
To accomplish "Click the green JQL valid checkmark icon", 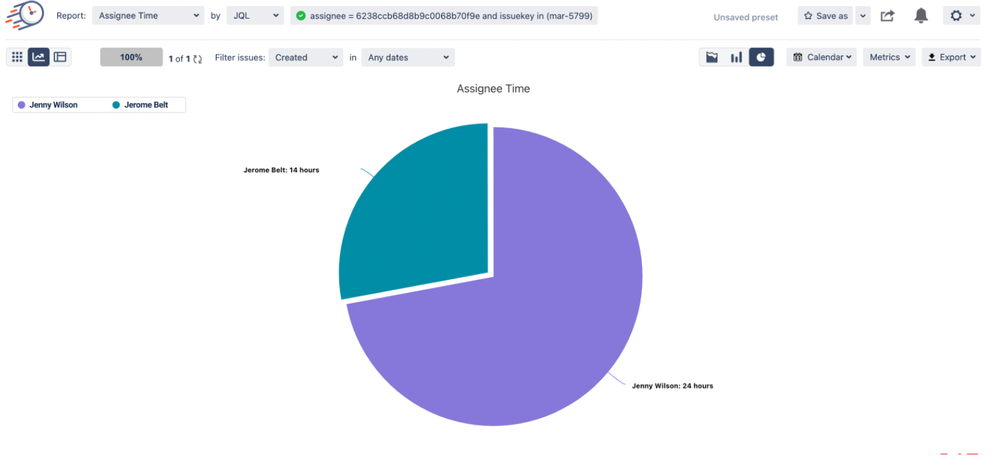I will 301,16.
